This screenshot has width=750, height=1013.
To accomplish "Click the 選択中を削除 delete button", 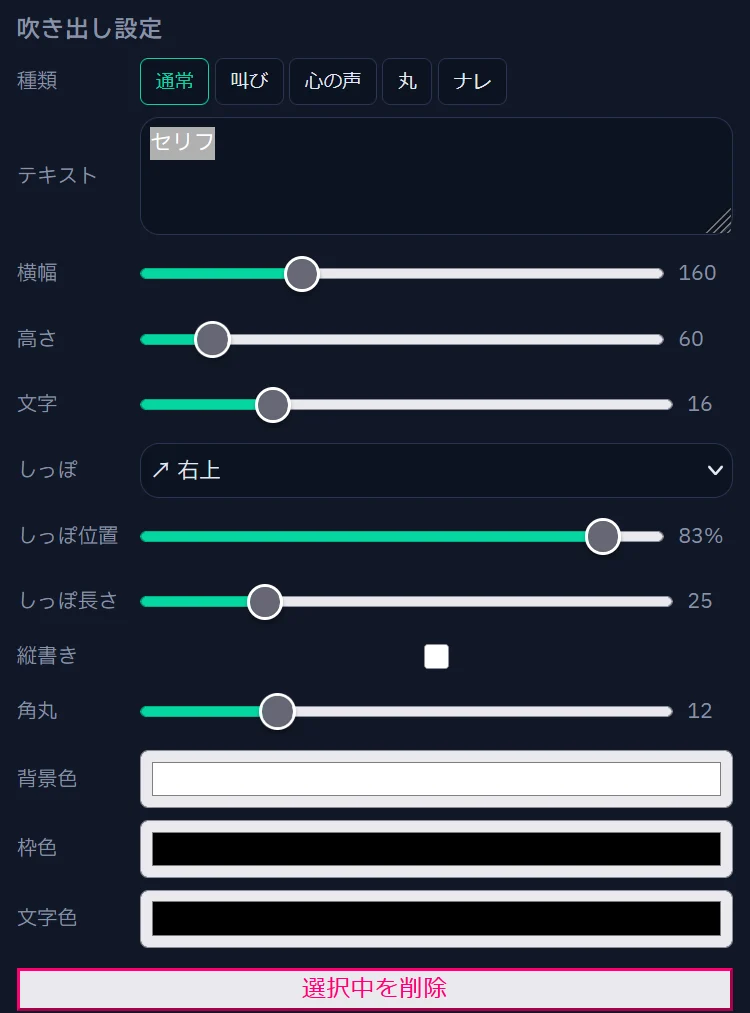I will coord(374,989).
